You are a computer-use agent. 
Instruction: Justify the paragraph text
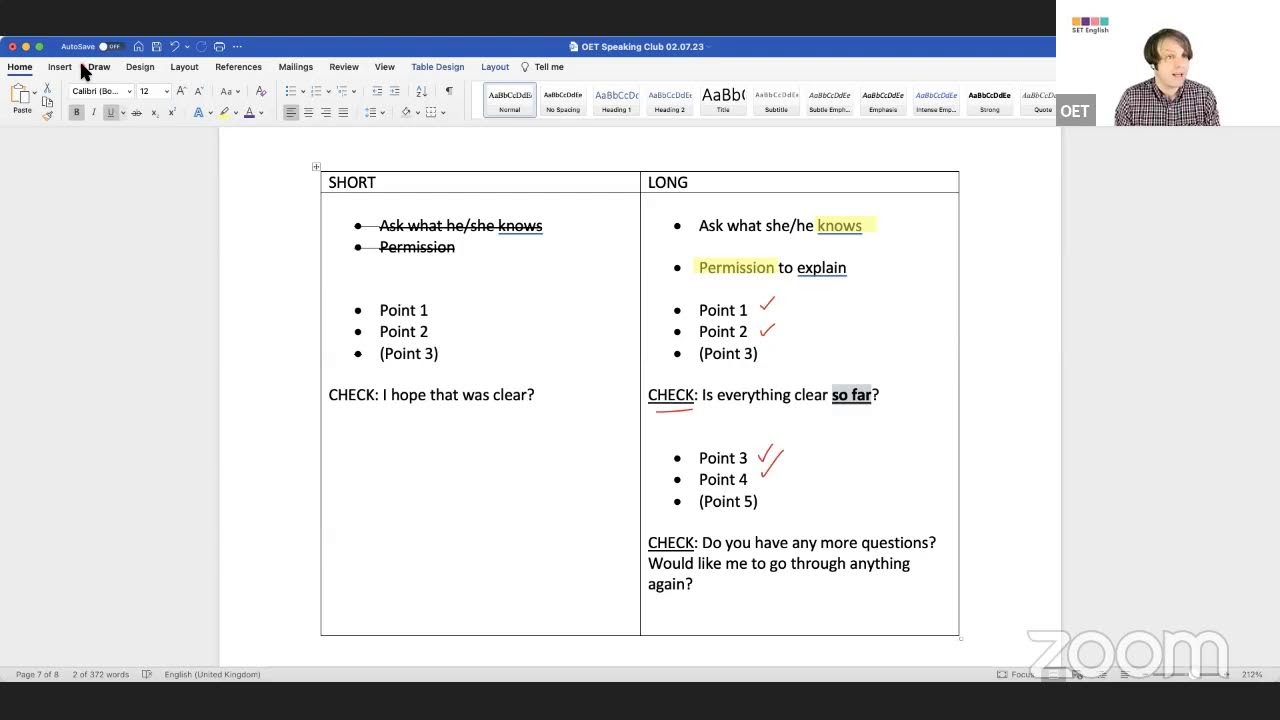point(343,113)
